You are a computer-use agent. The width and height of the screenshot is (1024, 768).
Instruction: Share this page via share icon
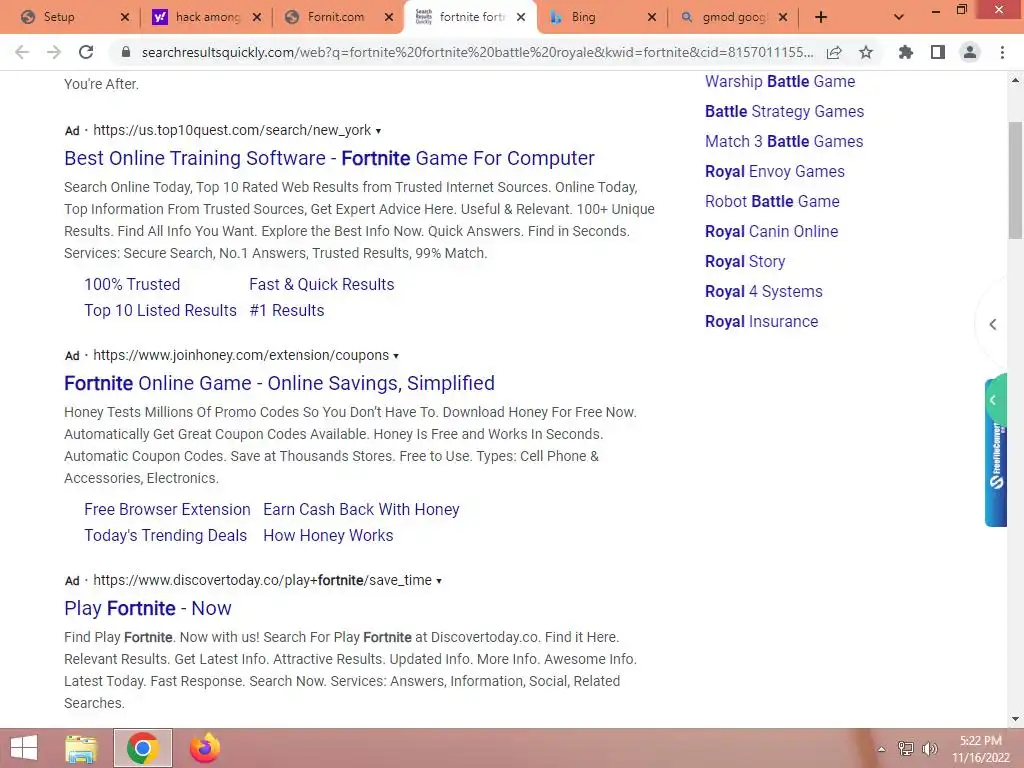[834, 52]
